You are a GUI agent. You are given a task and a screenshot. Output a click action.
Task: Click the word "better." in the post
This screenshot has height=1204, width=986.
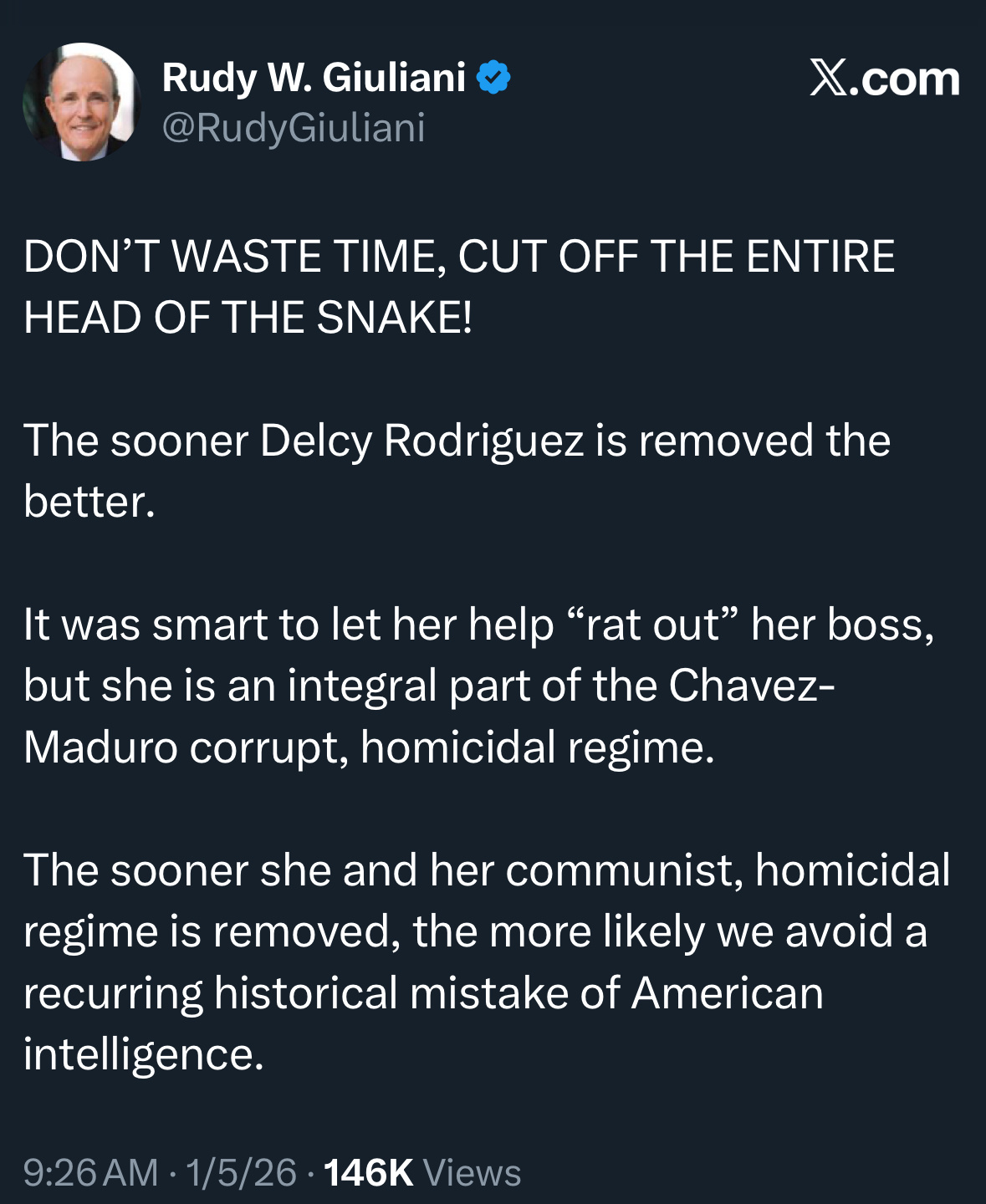pos(89,502)
